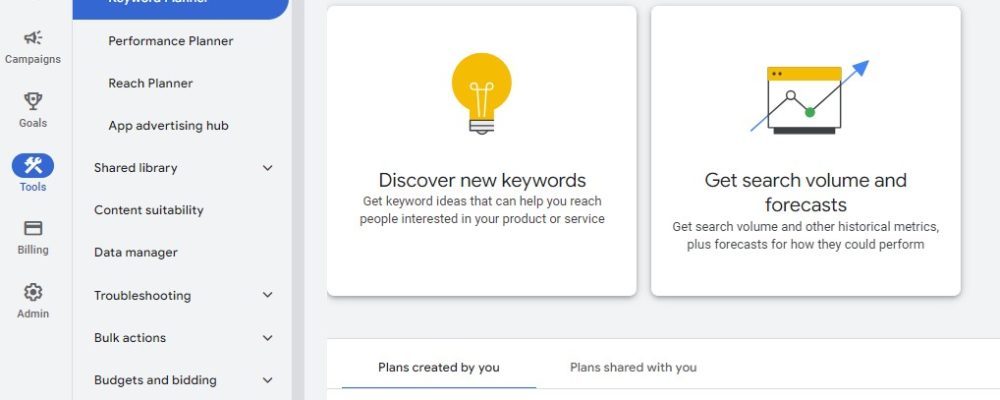The width and height of the screenshot is (1000, 400).
Task: Open Data manager page
Action: (x=136, y=253)
